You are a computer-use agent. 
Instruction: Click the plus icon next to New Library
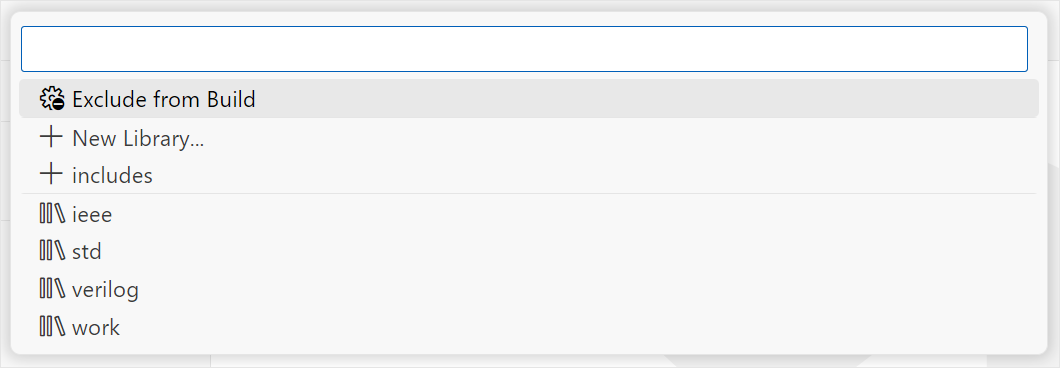point(51,138)
